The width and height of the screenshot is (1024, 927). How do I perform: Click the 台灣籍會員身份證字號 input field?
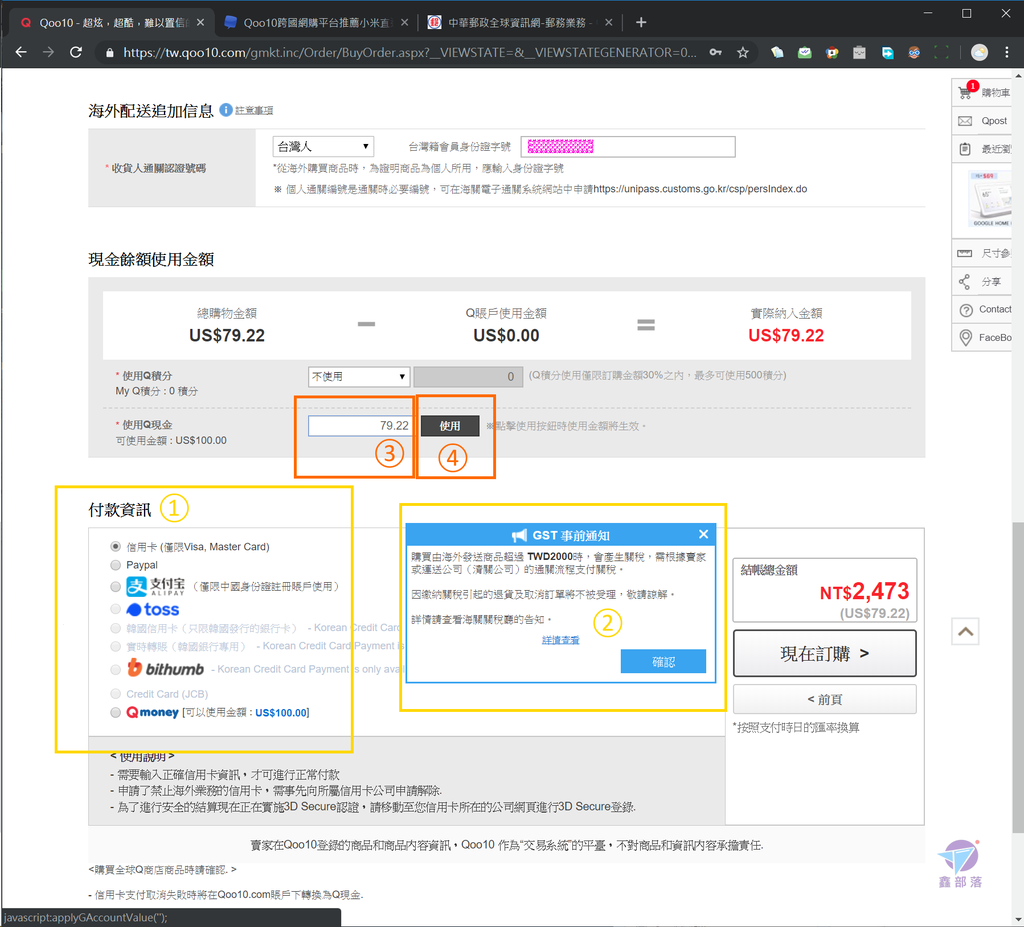coord(628,146)
